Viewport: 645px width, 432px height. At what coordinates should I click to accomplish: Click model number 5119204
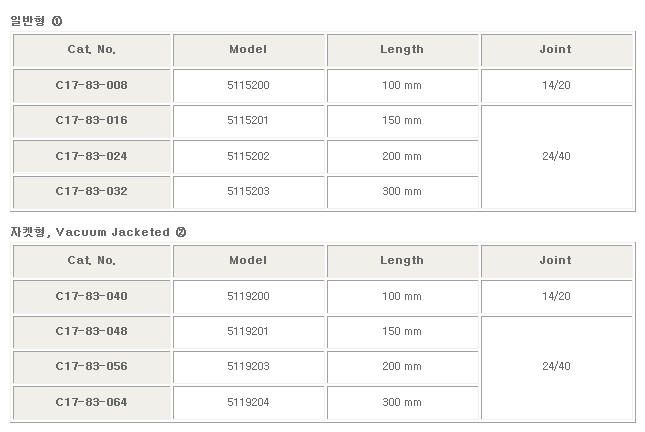click(248, 402)
